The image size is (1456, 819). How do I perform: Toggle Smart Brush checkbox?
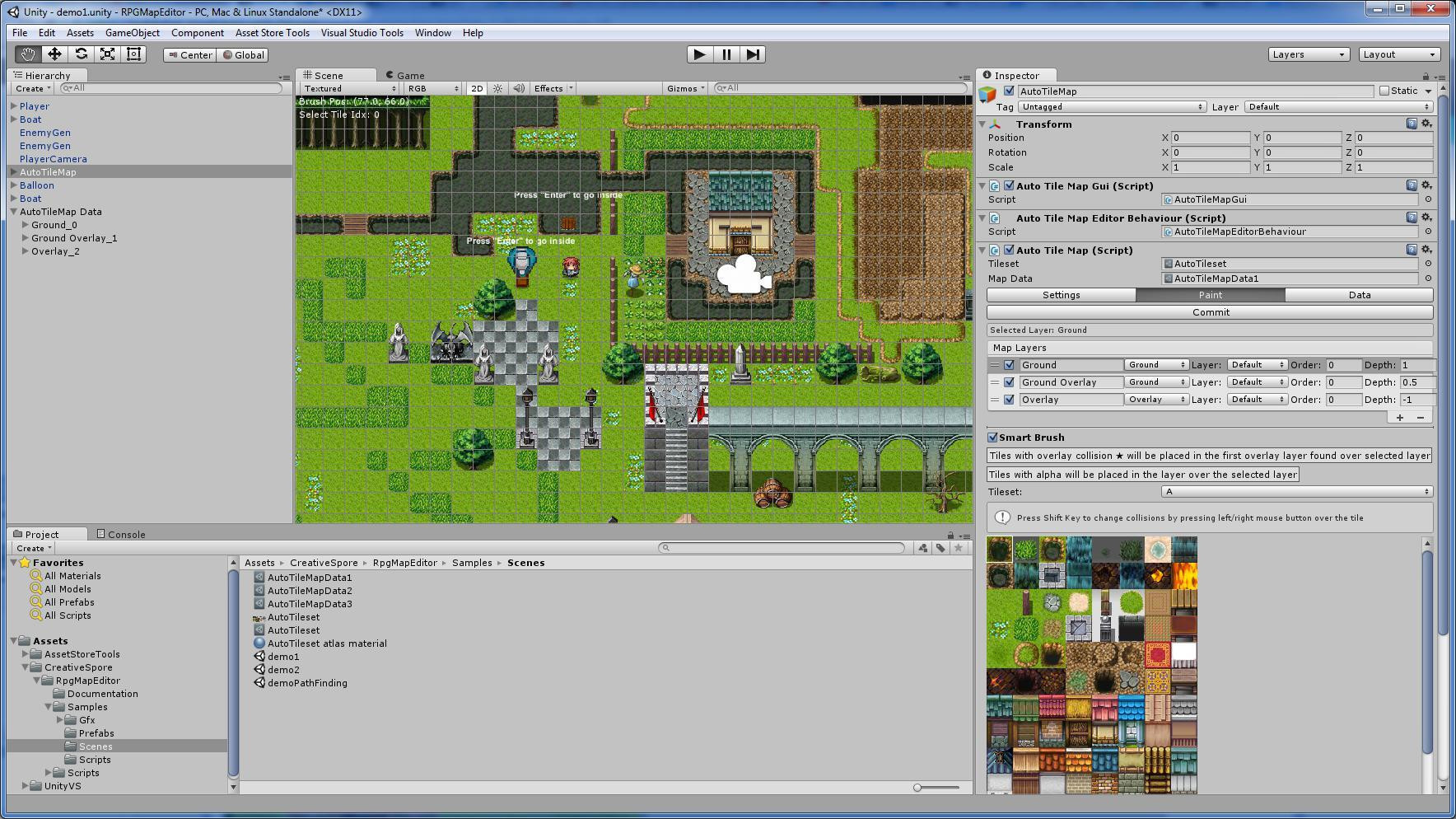(x=992, y=438)
